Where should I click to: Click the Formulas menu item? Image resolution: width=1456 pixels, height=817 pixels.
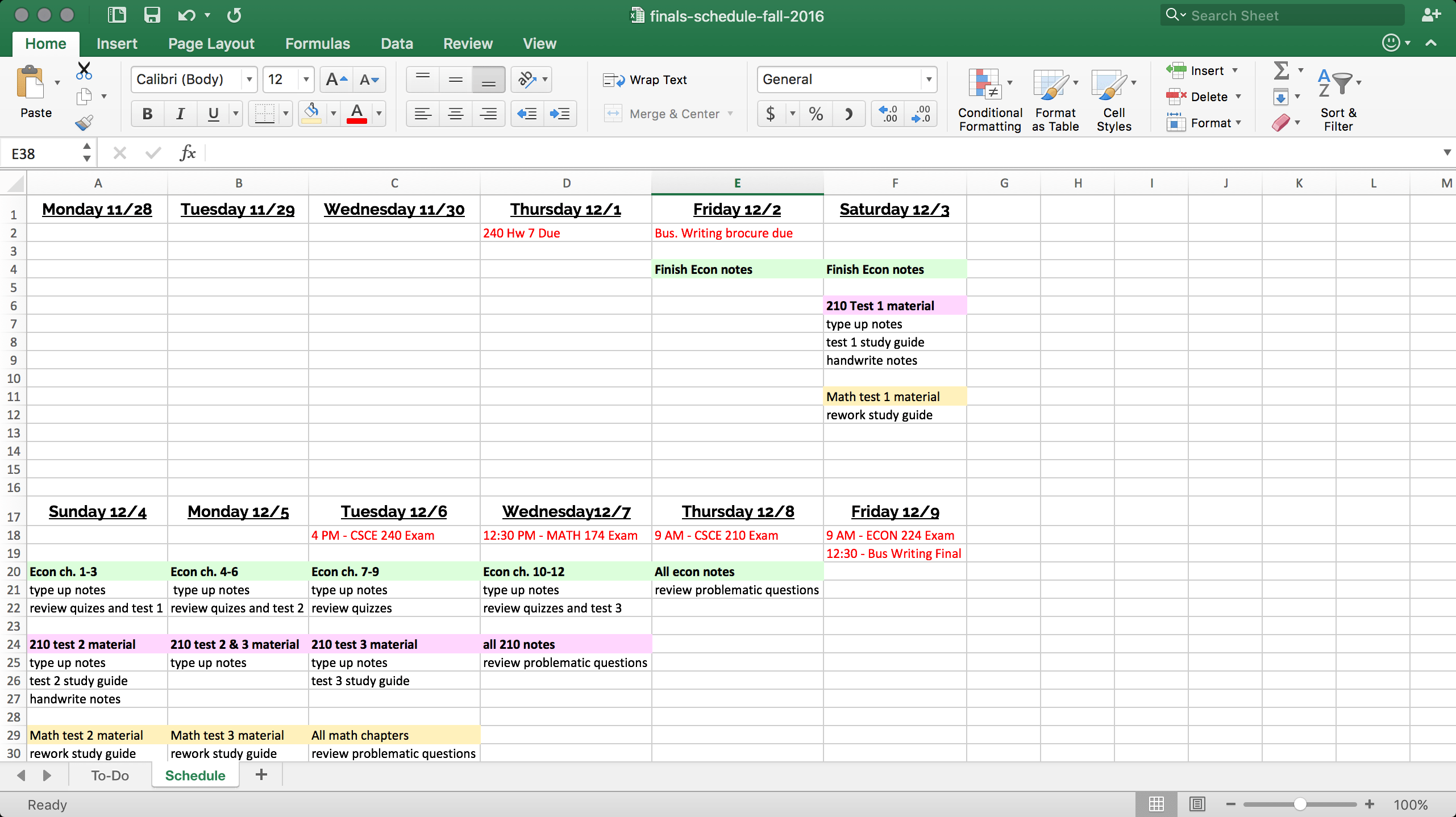pyautogui.click(x=317, y=43)
